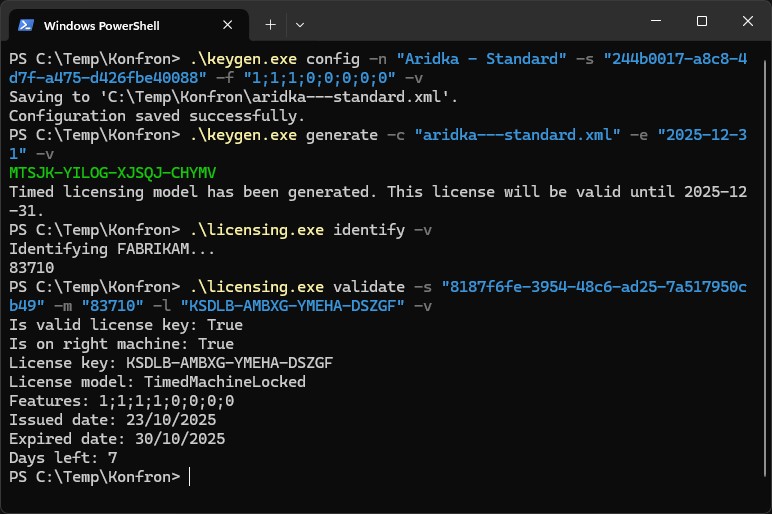The height and width of the screenshot is (514, 772).
Task: Click the "Days left: 7" output line
Action: (x=62, y=458)
